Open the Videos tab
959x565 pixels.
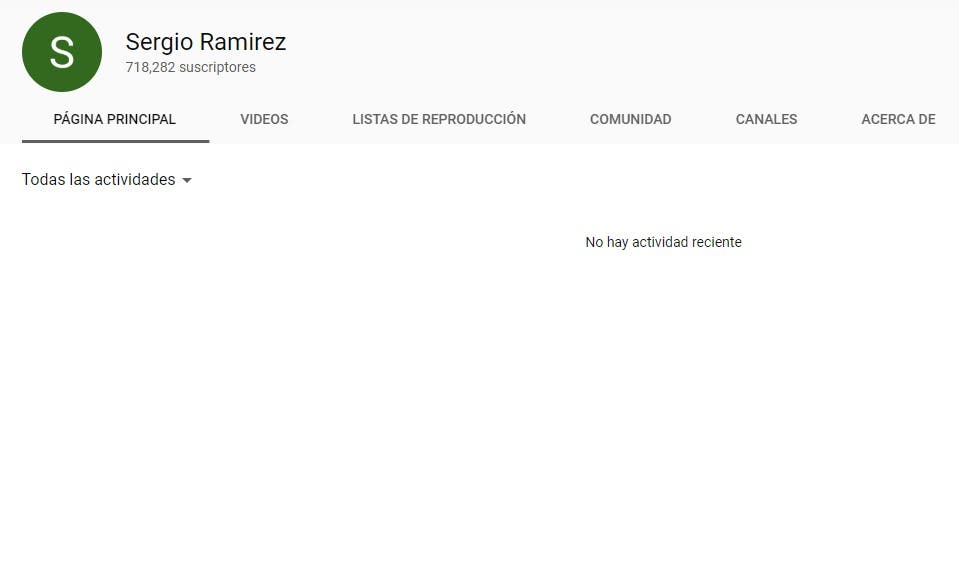264,119
